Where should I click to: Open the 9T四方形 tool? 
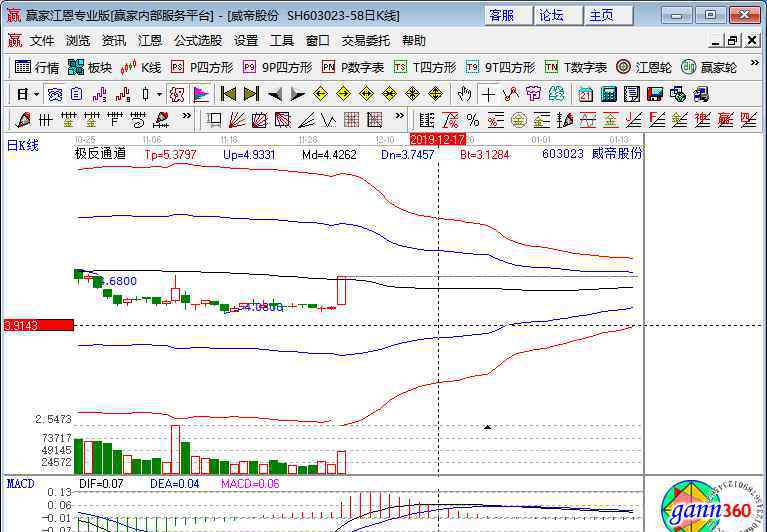tap(500, 67)
